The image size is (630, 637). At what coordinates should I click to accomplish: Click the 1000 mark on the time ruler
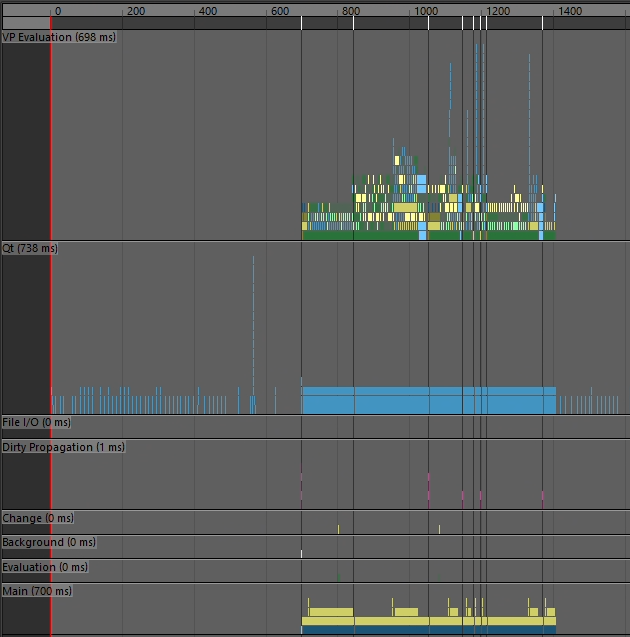click(426, 11)
